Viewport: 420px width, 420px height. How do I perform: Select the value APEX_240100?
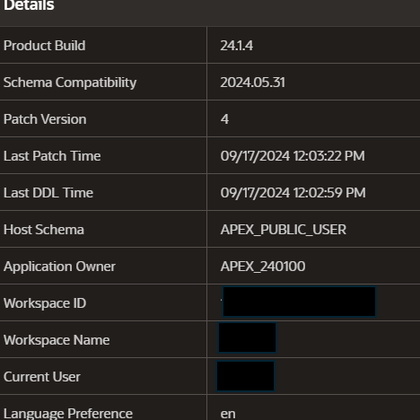(263, 266)
